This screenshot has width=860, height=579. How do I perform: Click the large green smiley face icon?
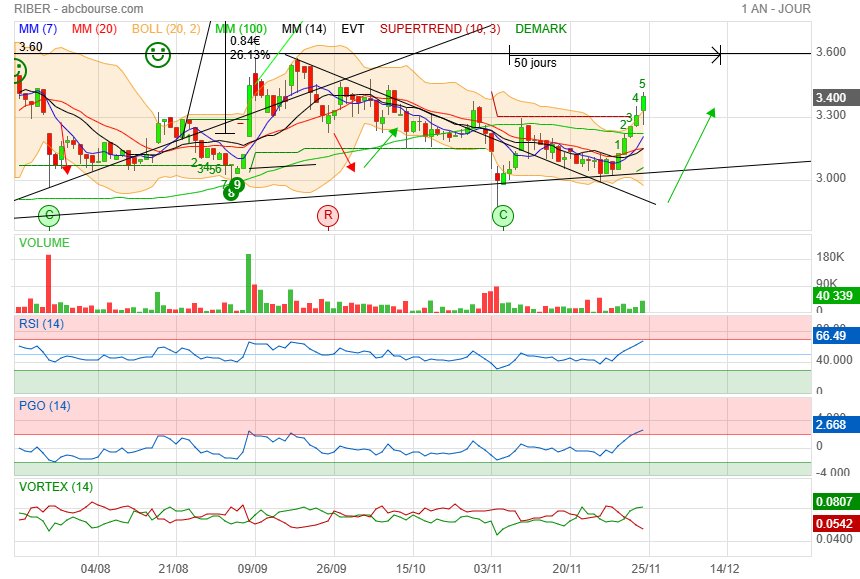[156, 55]
